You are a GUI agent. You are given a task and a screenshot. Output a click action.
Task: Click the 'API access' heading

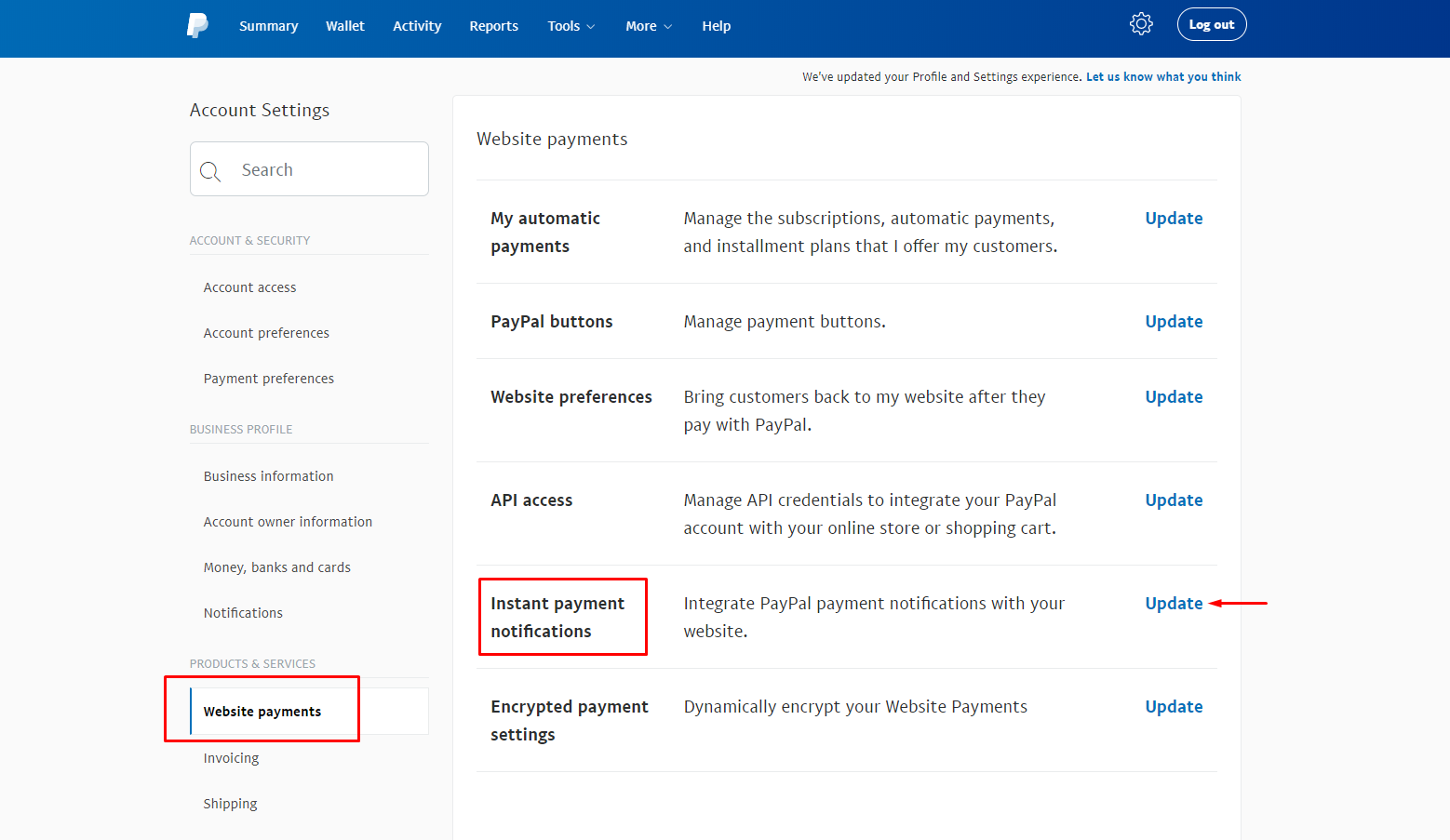[x=531, y=500]
